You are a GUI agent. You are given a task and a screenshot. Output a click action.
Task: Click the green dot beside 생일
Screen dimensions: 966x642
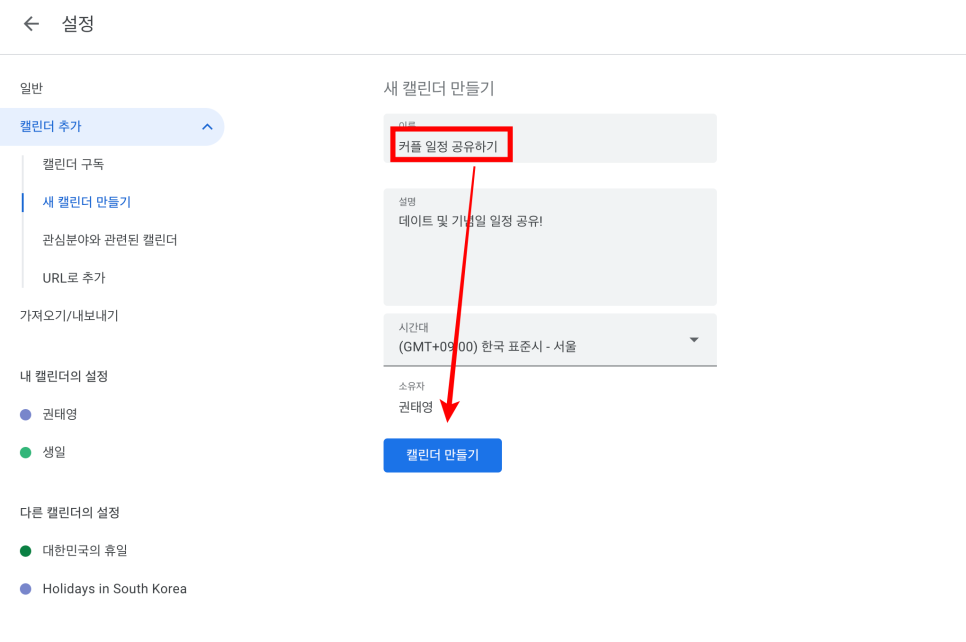click(25, 453)
